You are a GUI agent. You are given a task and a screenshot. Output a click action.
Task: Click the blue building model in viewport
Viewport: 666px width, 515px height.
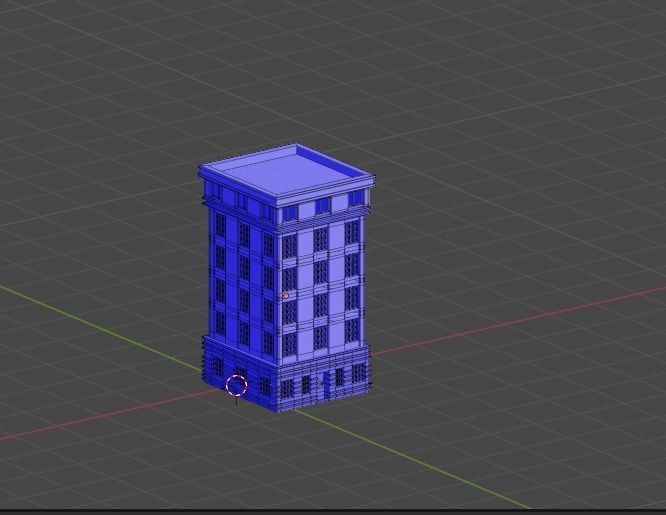[286, 278]
